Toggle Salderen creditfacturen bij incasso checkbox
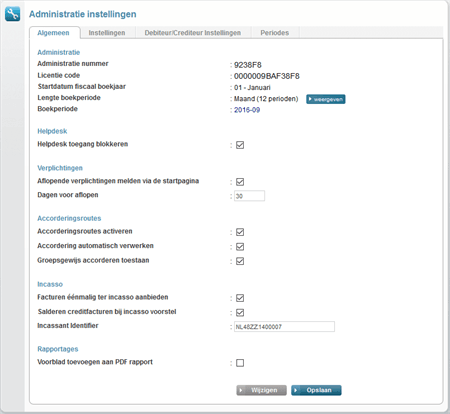This screenshot has width=450, height=414. (x=240, y=312)
